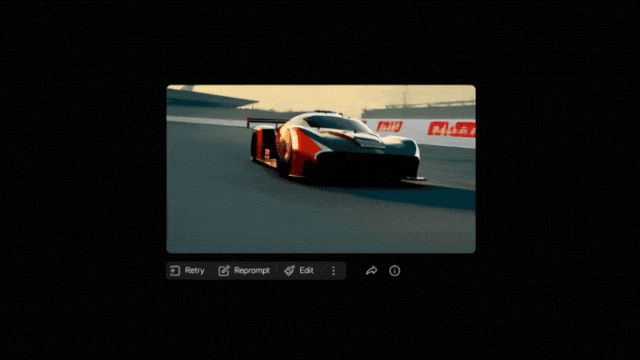Open the info circle icon

click(x=394, y=271)
